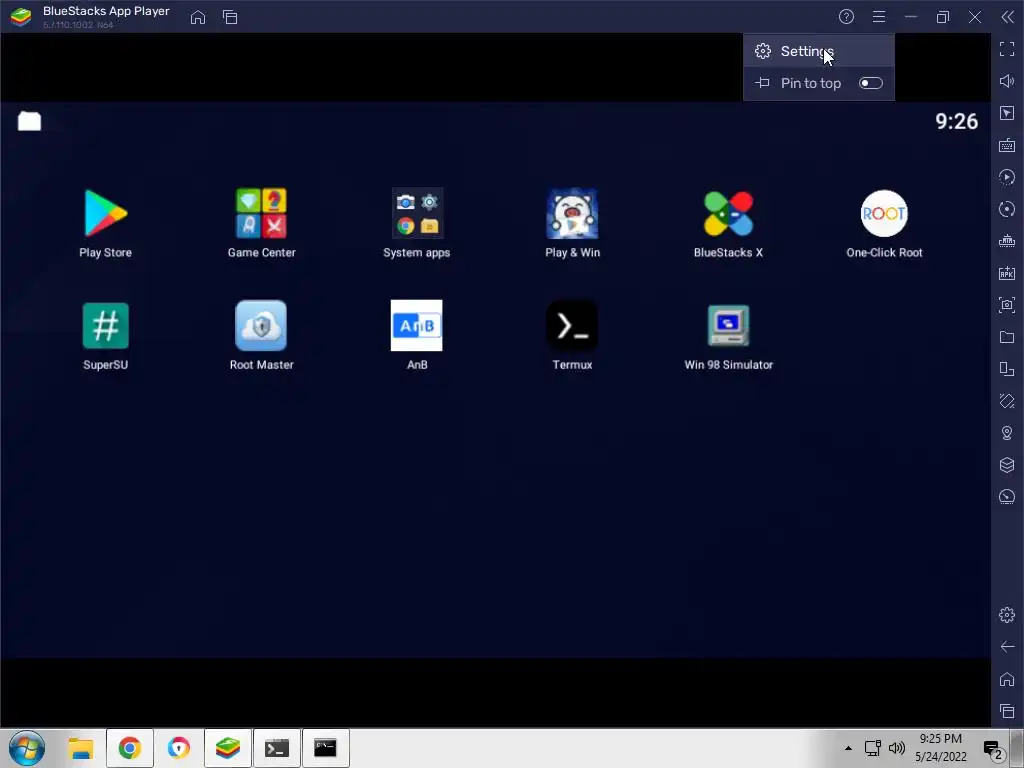Click the 9:26 Android clock

pyautogui.click(x=956, y=121)
